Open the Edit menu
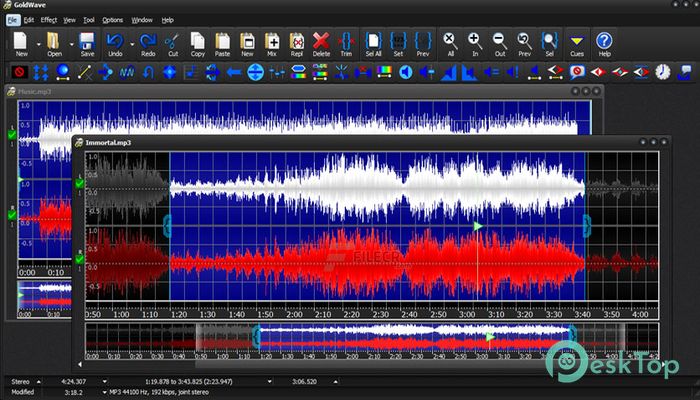The image size is (700, 400). pyautogui.click(x=29, y=20)
